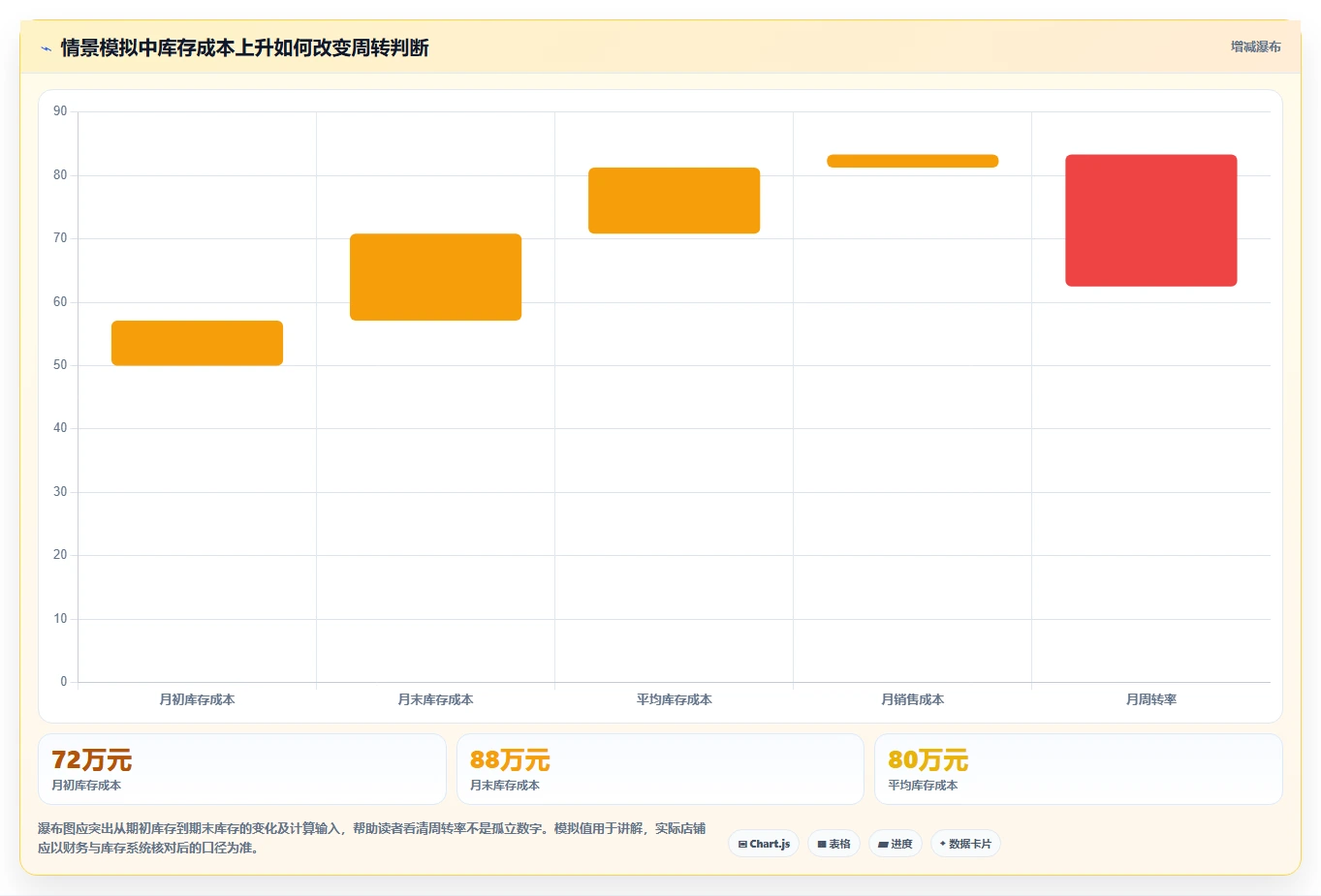Select the 数据卡片 chip
This screenshot has width=1321, height=896.
tap(965, 844)
